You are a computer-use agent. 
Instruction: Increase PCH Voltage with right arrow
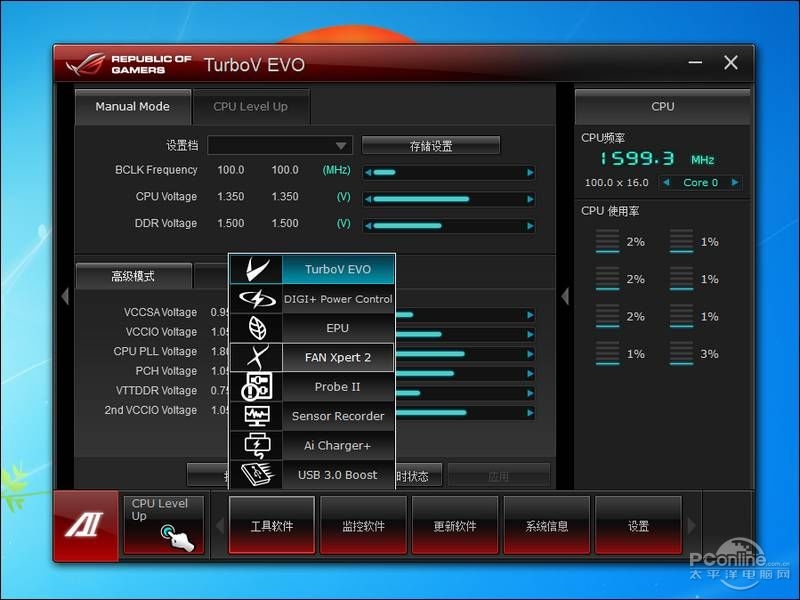click(x=530, y=373)
